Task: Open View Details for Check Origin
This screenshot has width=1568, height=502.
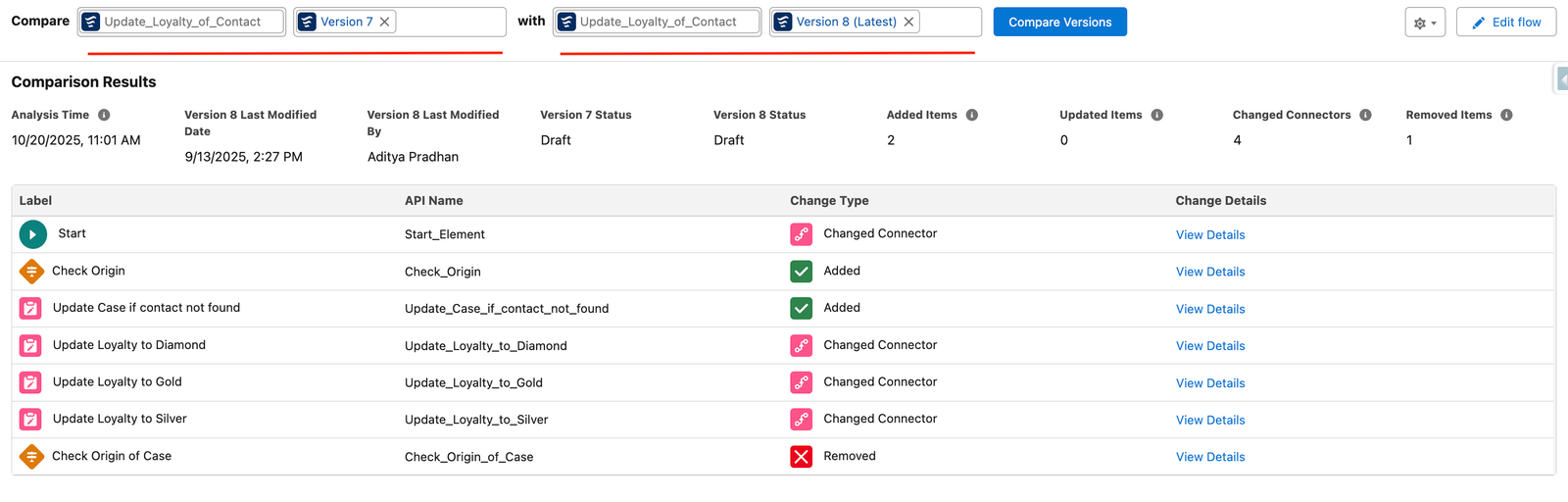Action: 1209,272
